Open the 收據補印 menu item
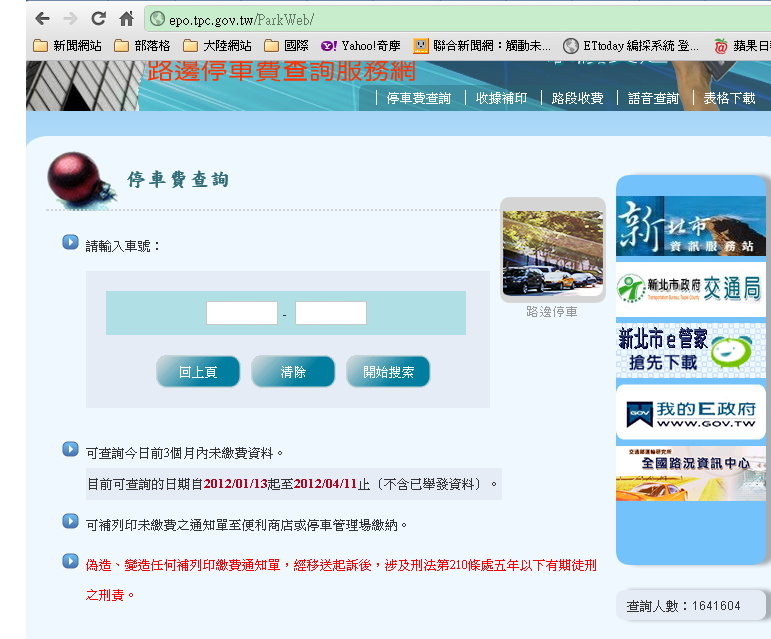The image size is (771, 639). pyautogui.click(x=502, y=98)
